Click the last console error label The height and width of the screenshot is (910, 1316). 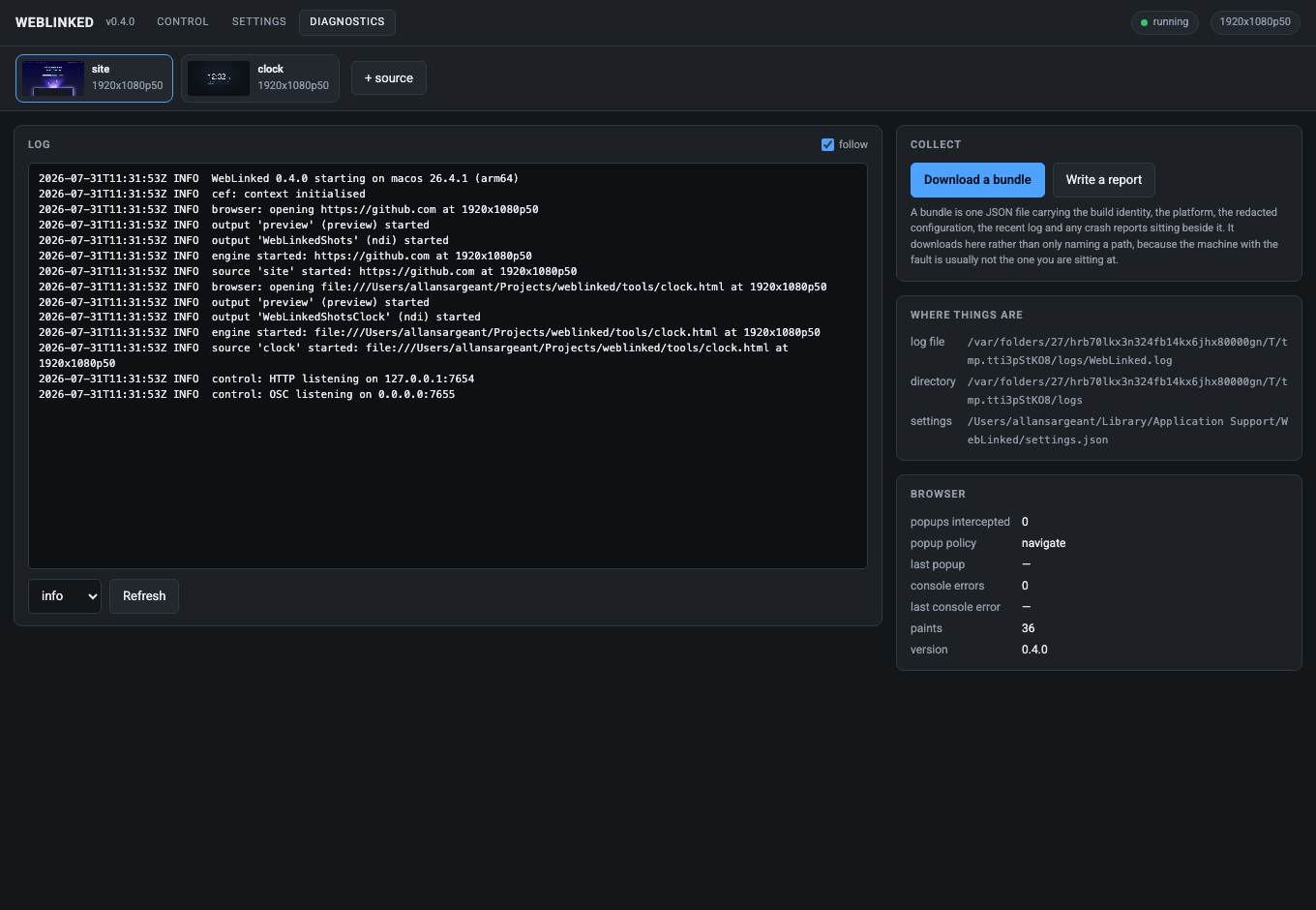pos(955,607)
